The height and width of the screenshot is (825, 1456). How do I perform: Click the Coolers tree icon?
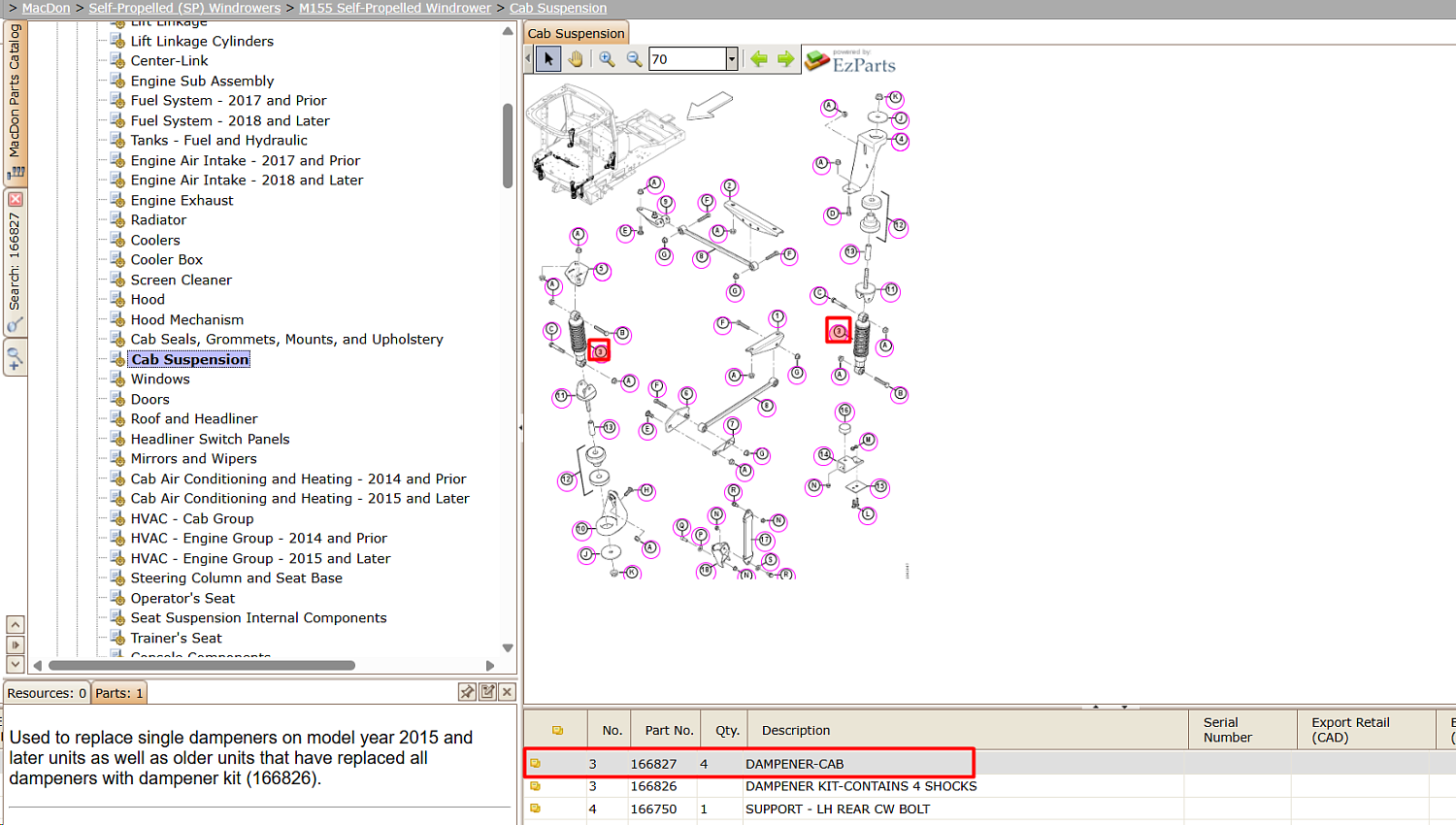point(117,240)
